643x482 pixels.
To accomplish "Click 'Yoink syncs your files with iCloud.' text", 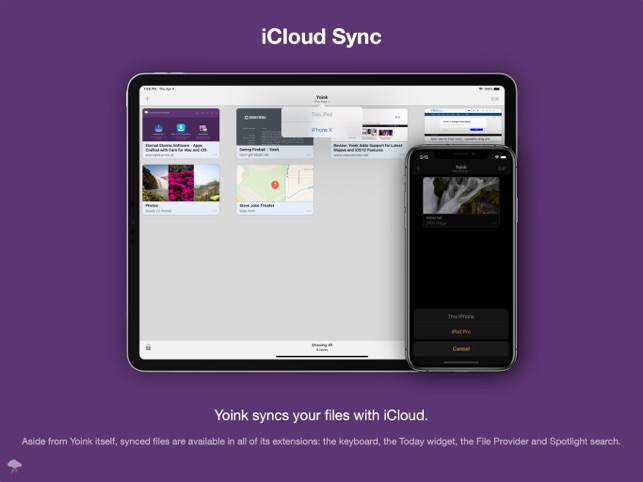I will [x=321, y=415].
